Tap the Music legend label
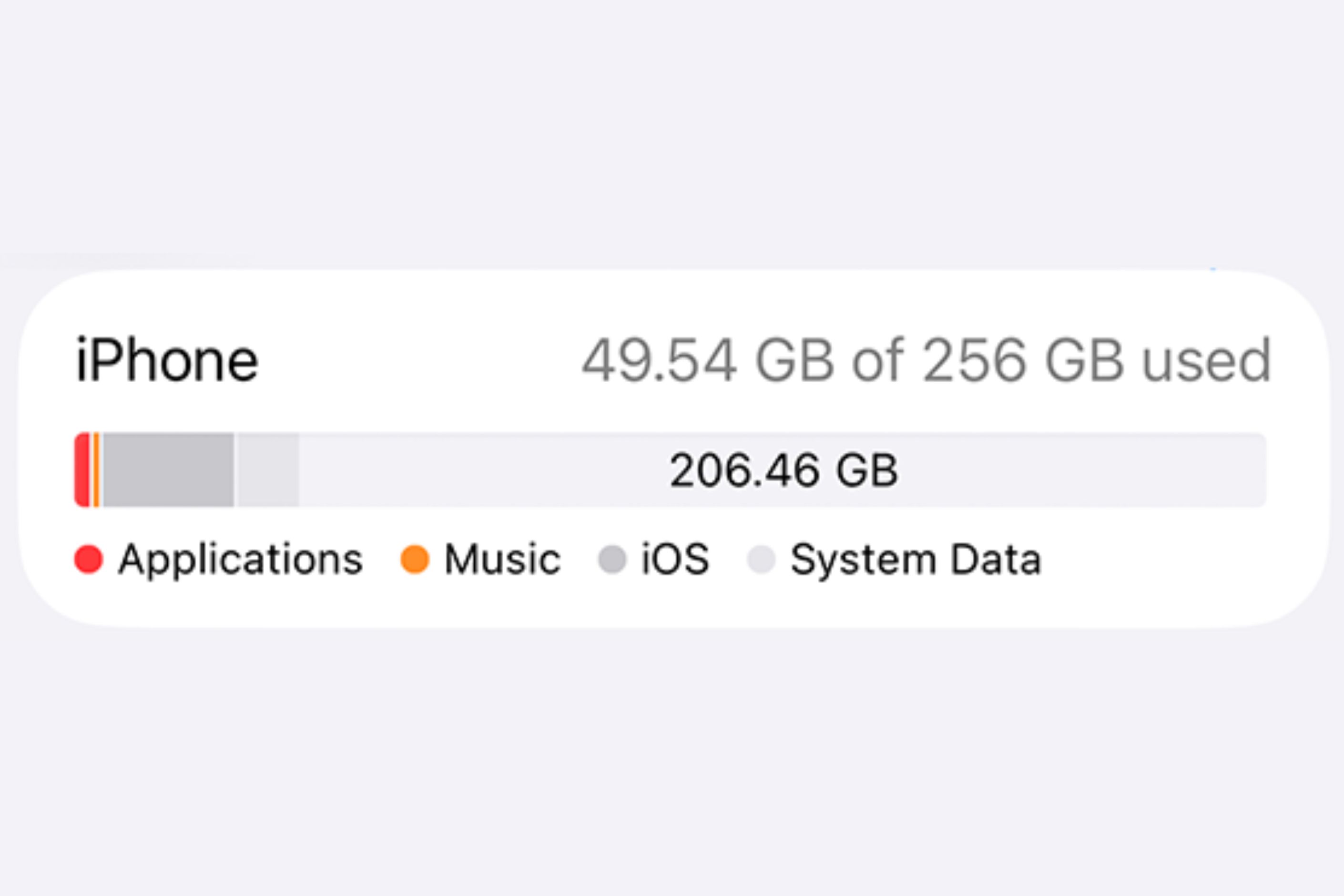The height and width of the screenshot is (896, 1344). [503, 559]
